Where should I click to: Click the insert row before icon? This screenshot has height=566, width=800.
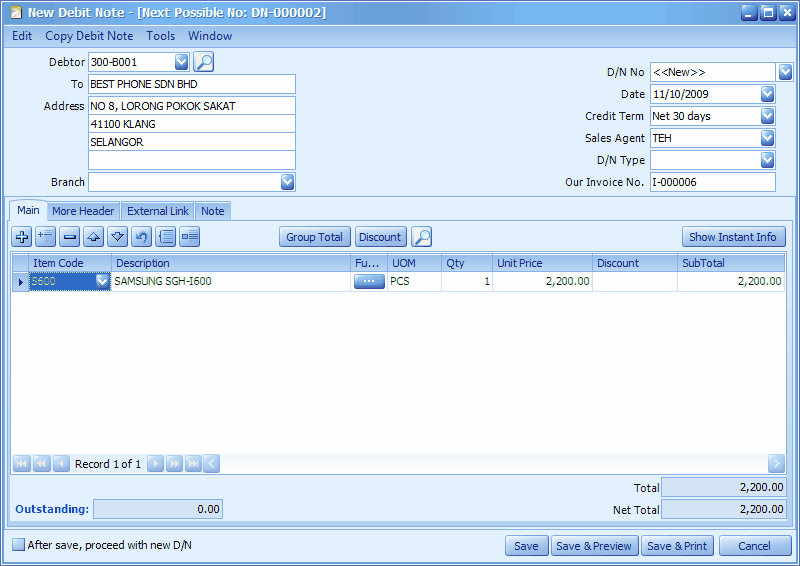click(46, 237)
